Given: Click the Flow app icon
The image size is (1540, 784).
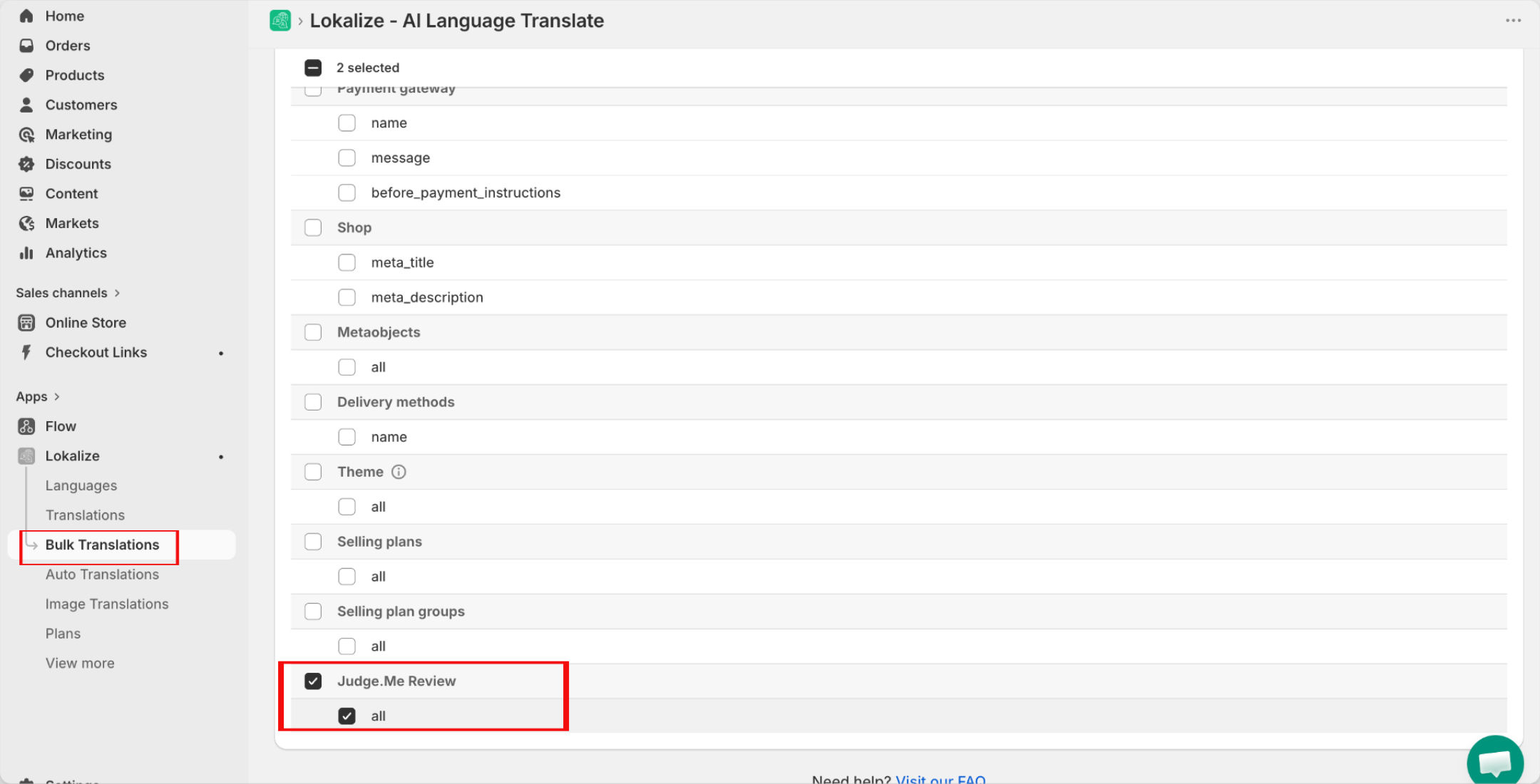Looking at the screenshot, I should point(26,426).
